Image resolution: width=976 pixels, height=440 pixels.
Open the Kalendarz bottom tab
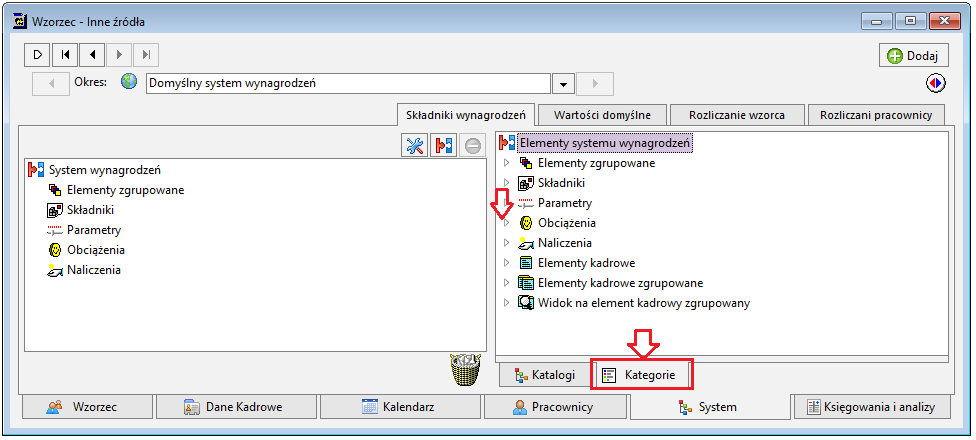(401, 407)
